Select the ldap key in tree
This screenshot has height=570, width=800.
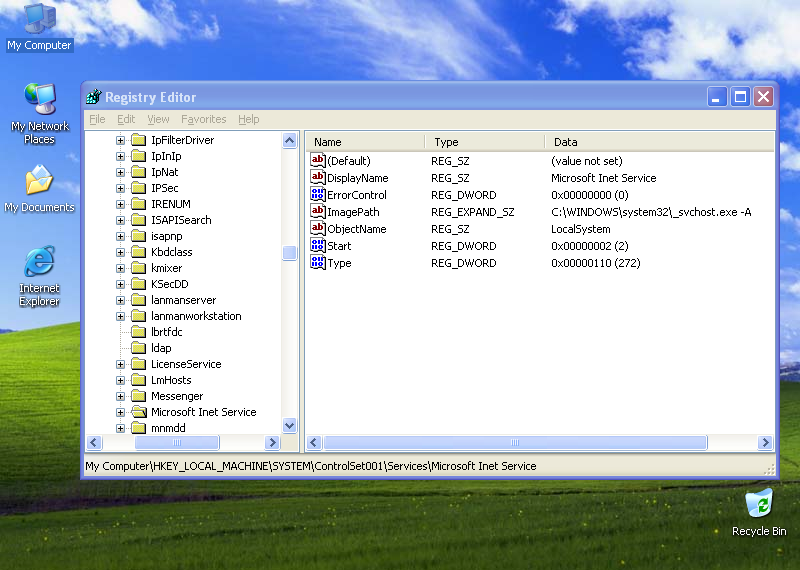(161, 348)
